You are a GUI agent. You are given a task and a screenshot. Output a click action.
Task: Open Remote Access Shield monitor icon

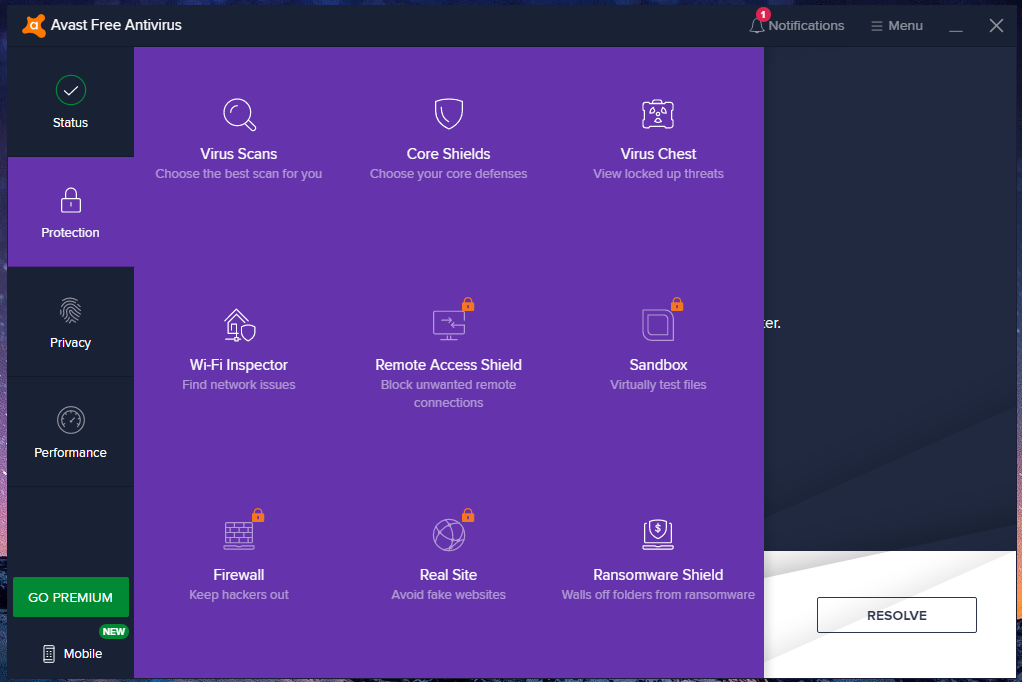tap(449, 325)
